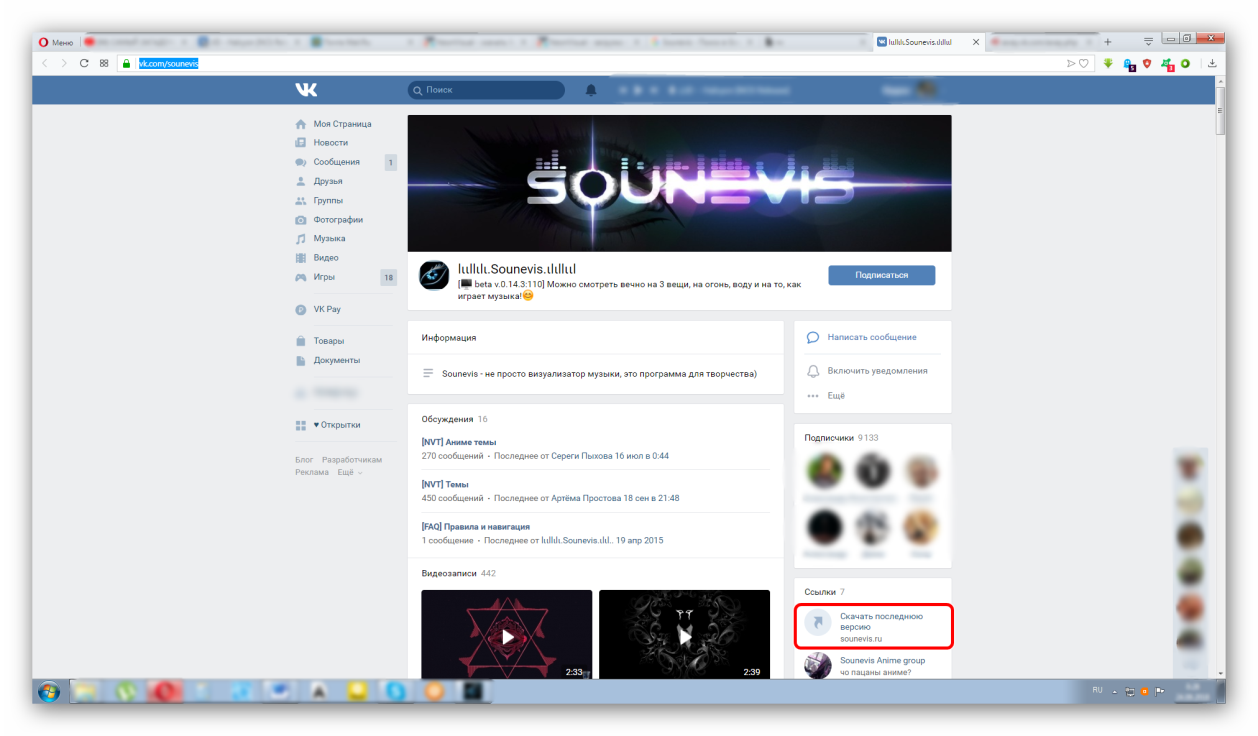Click RU language indicator in tray
Viewport: 1258px width, 736px height.
click(x=1097, y=690)
